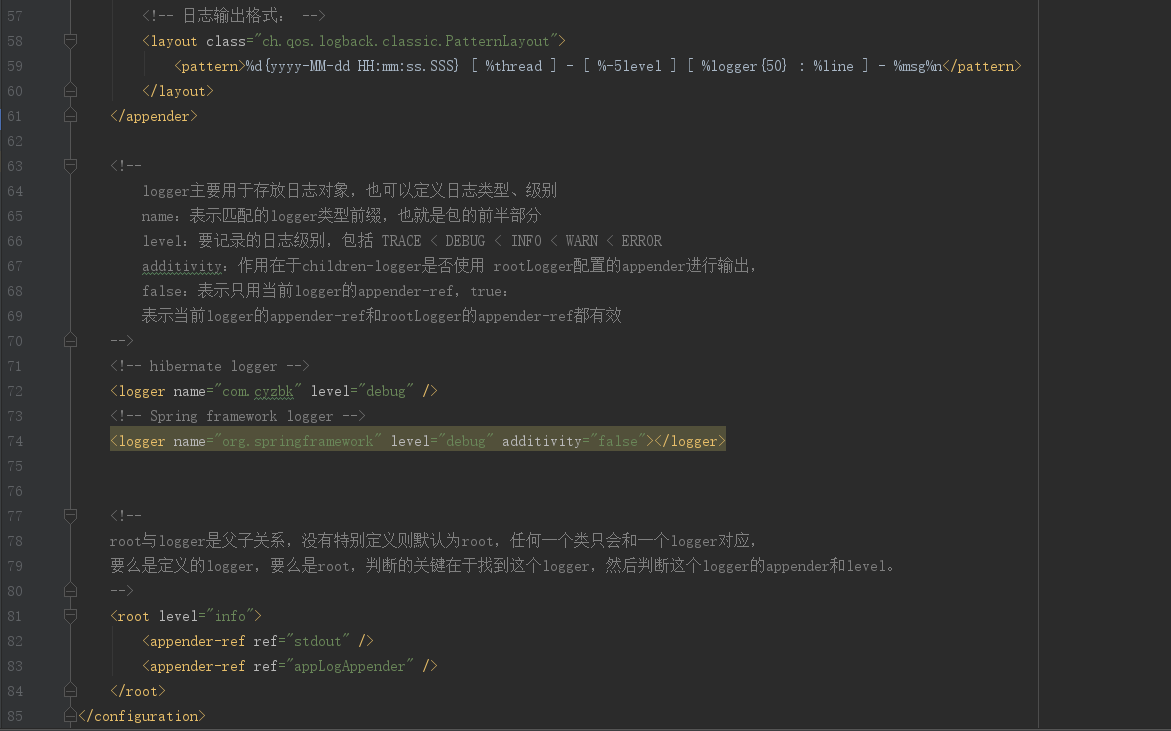Click the 'hibernate logger' comment
Screen dimensions: 1171x731
209,367
